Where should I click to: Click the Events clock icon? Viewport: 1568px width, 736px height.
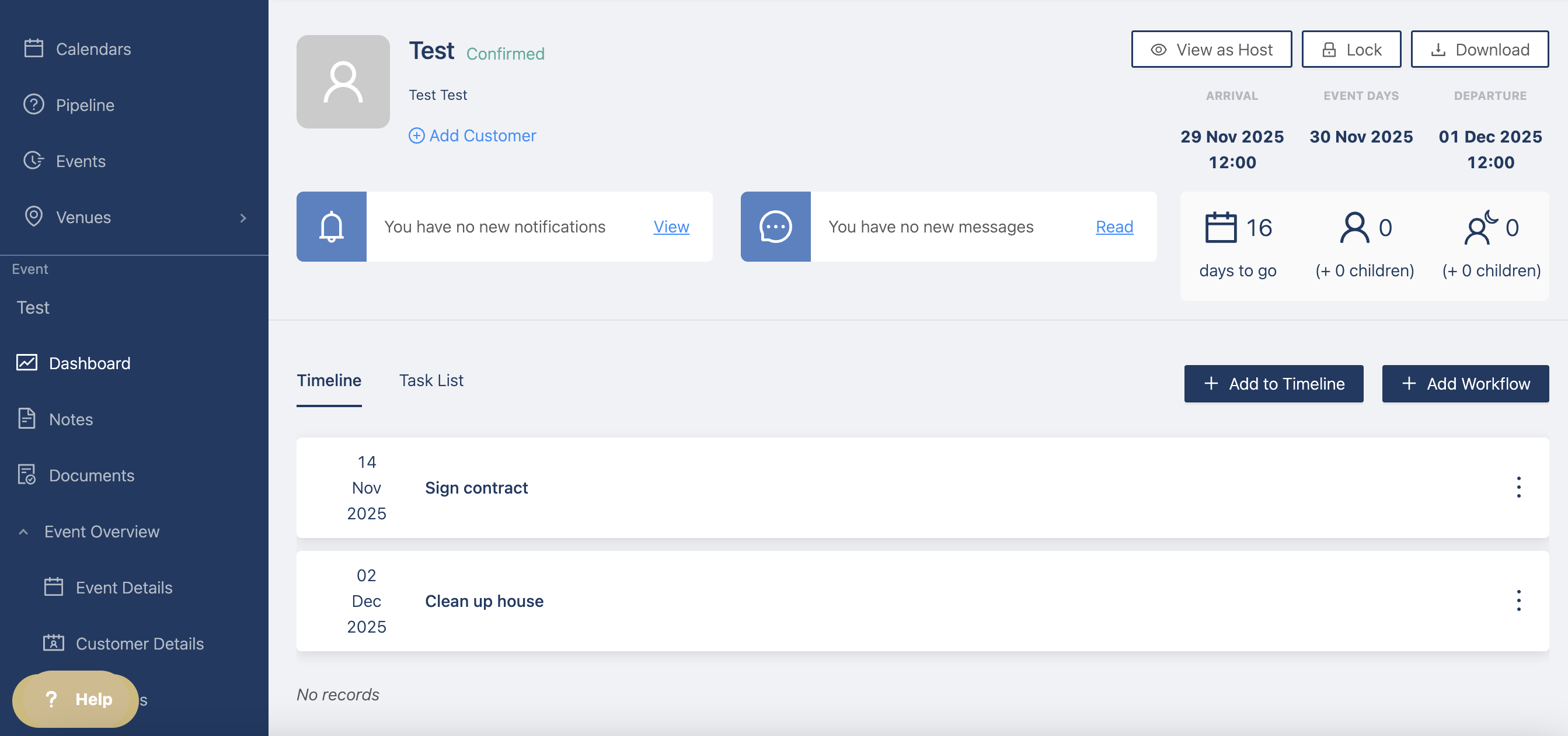(33, 161)
